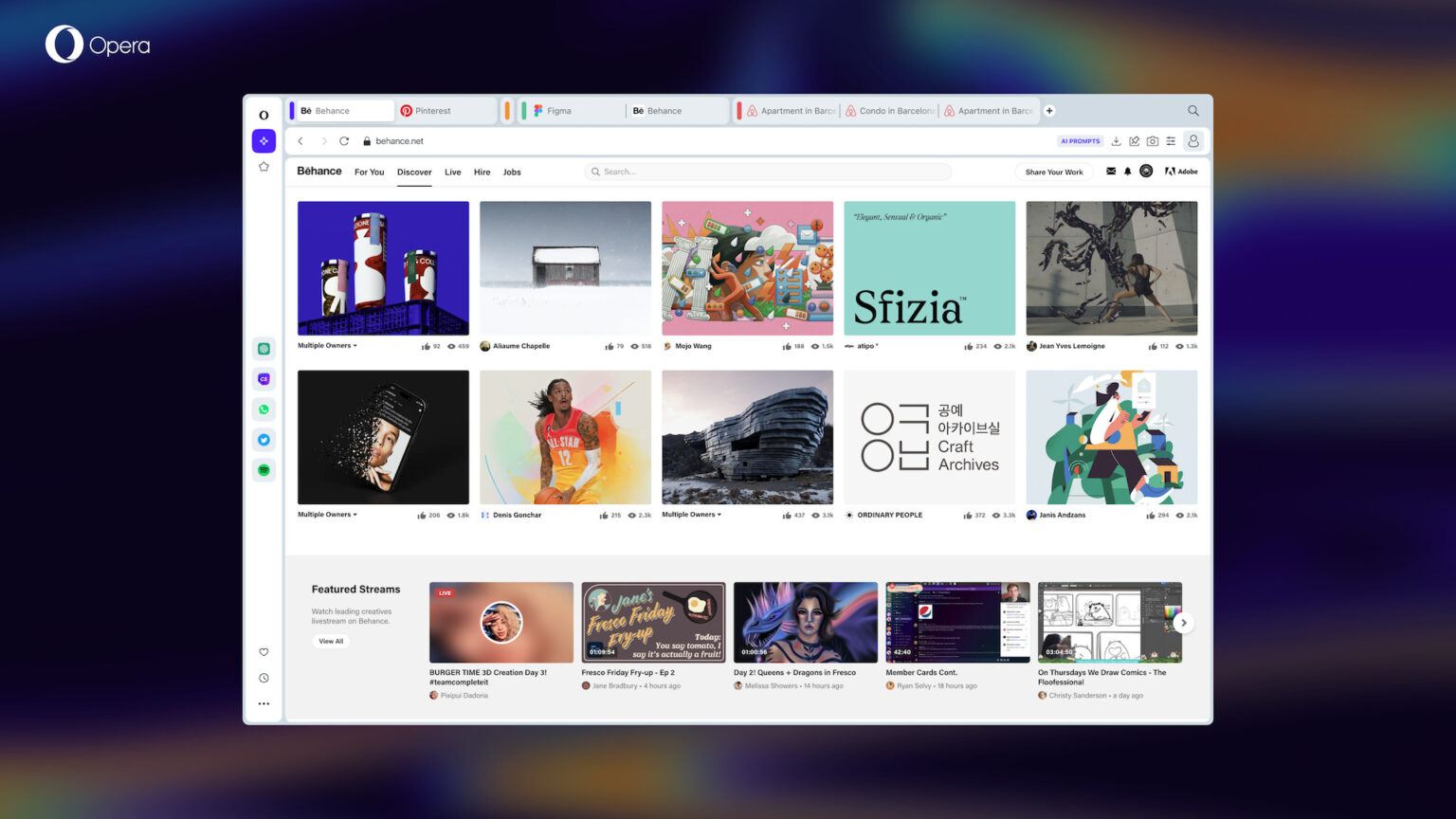Open WhatsApp from the messenger sidebar

pos(264,409)
